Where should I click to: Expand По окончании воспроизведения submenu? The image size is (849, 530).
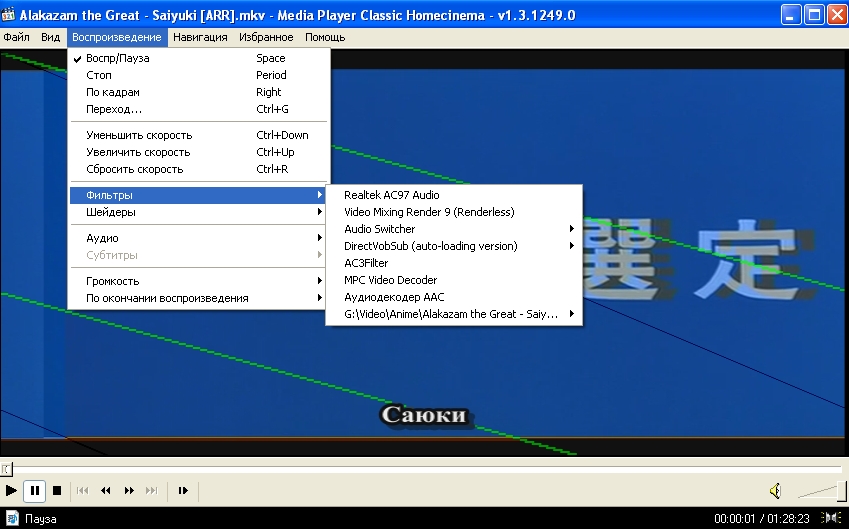(198, 298)
